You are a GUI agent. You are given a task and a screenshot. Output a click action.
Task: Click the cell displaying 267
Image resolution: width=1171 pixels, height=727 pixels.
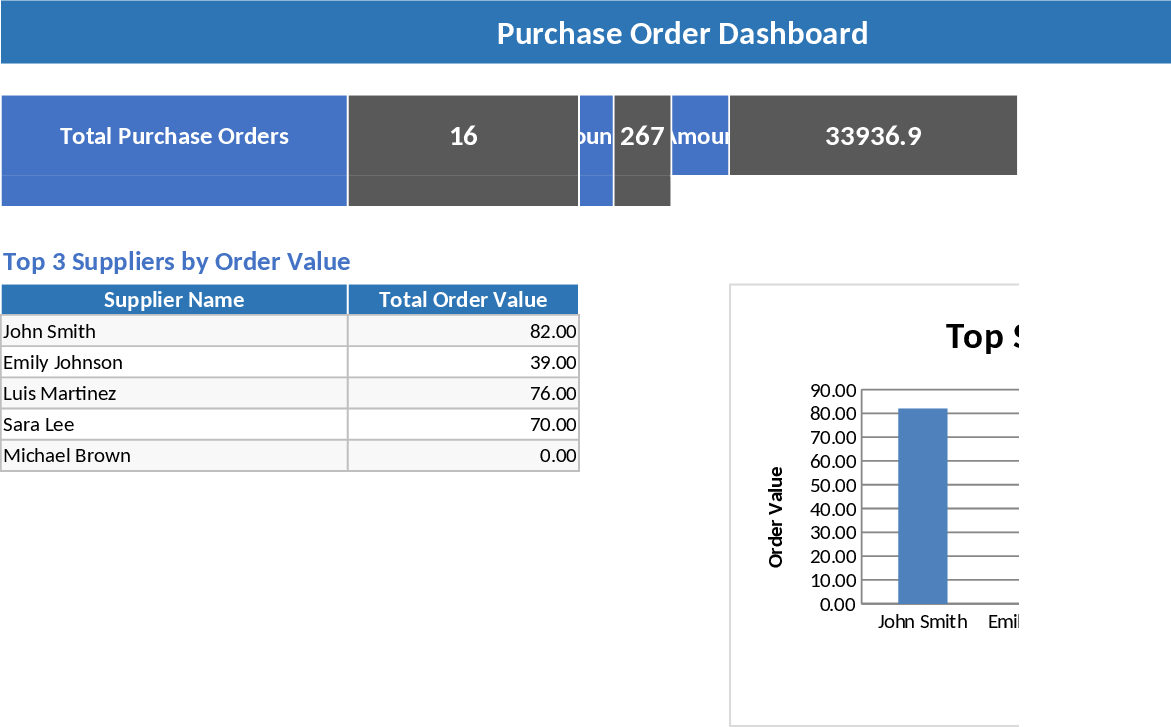point(642,136)
